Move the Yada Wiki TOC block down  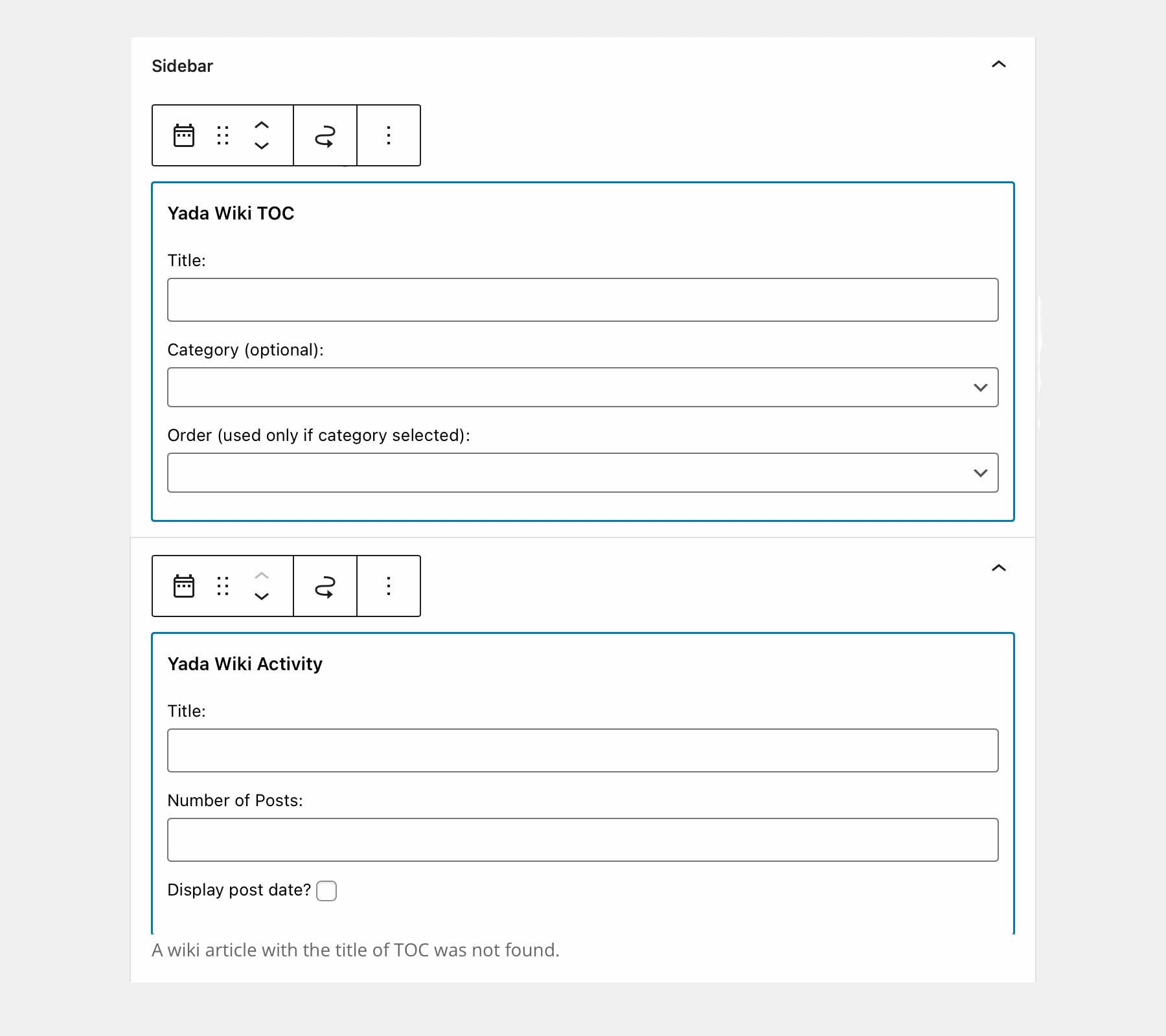262,146
